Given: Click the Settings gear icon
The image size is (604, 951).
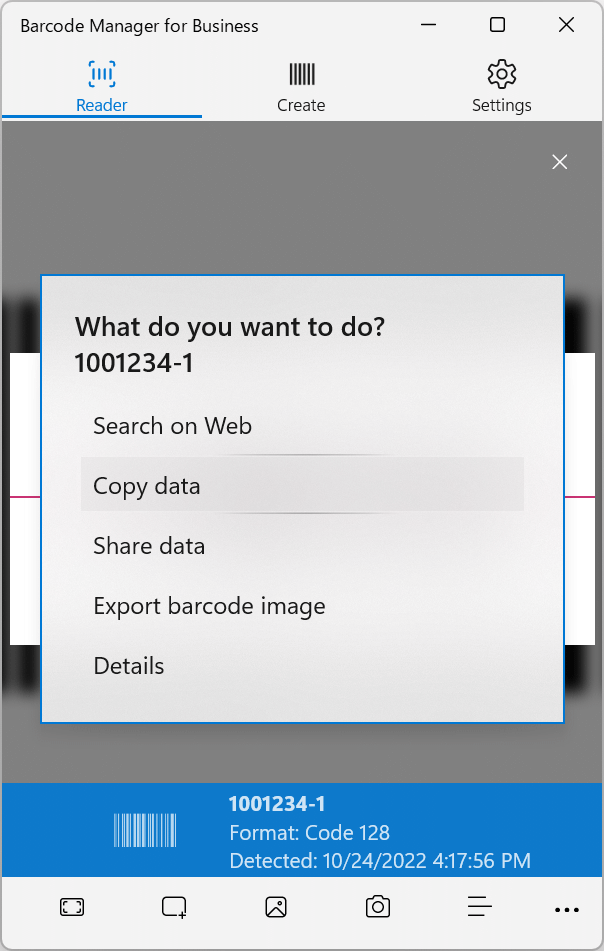Looking at the screenshot, I should (501, 73).
